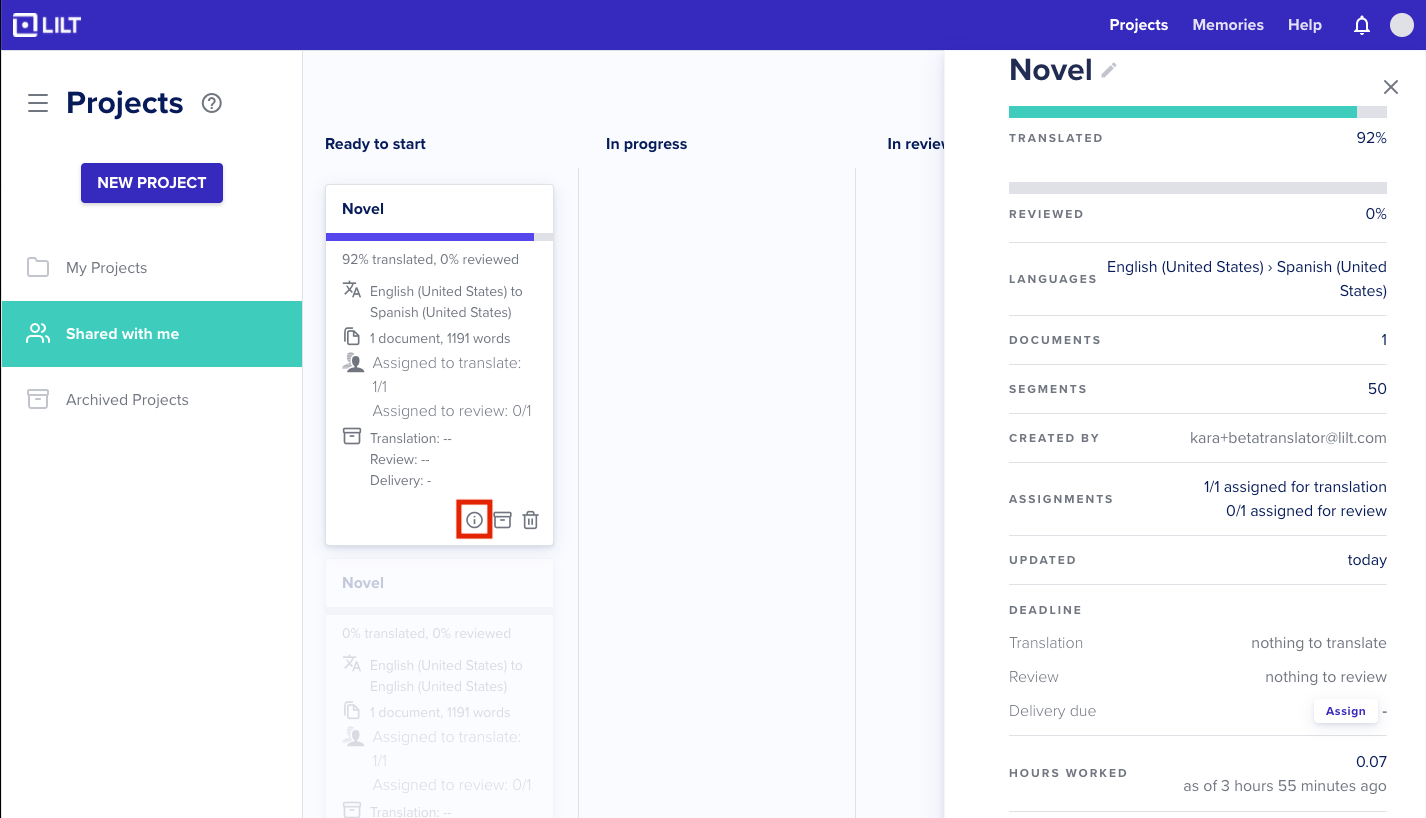Click the archive box icon beside Archived Projects
Viewport: 1426px width, 818px height.
click(x=38, y=399)
